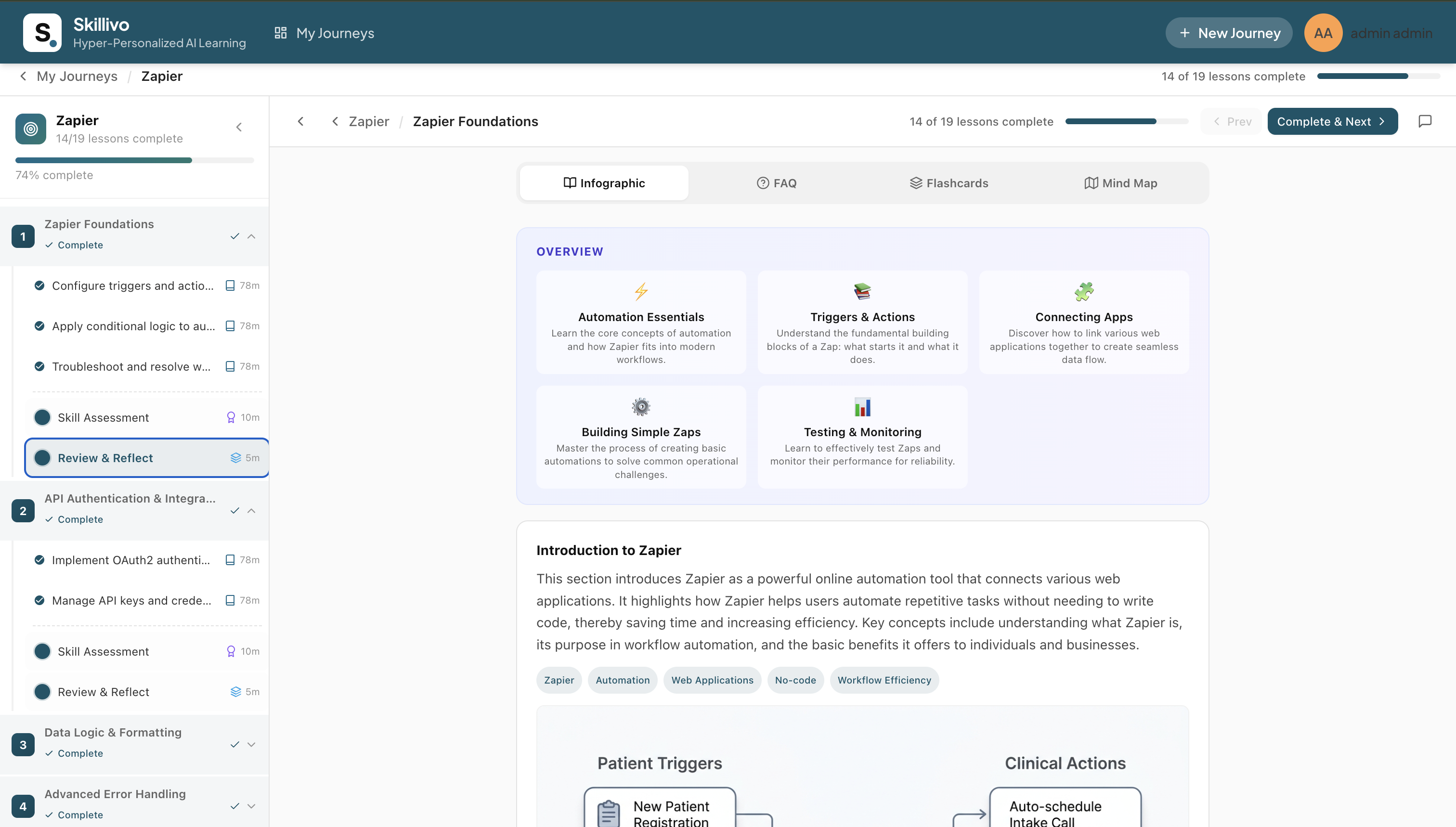Open the Auto-schedule Intake Call box
1456x827 pixels.
(1065, 808)
